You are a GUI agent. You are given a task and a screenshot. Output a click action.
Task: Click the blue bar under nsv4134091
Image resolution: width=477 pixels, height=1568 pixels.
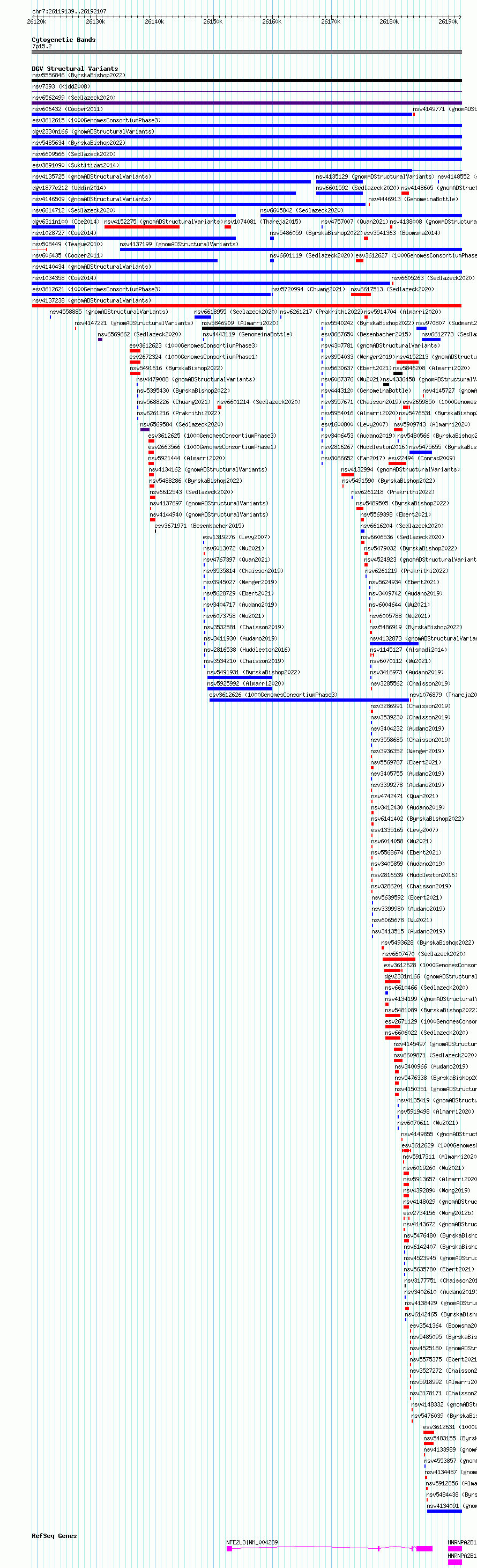click(x=444, y=1511)
